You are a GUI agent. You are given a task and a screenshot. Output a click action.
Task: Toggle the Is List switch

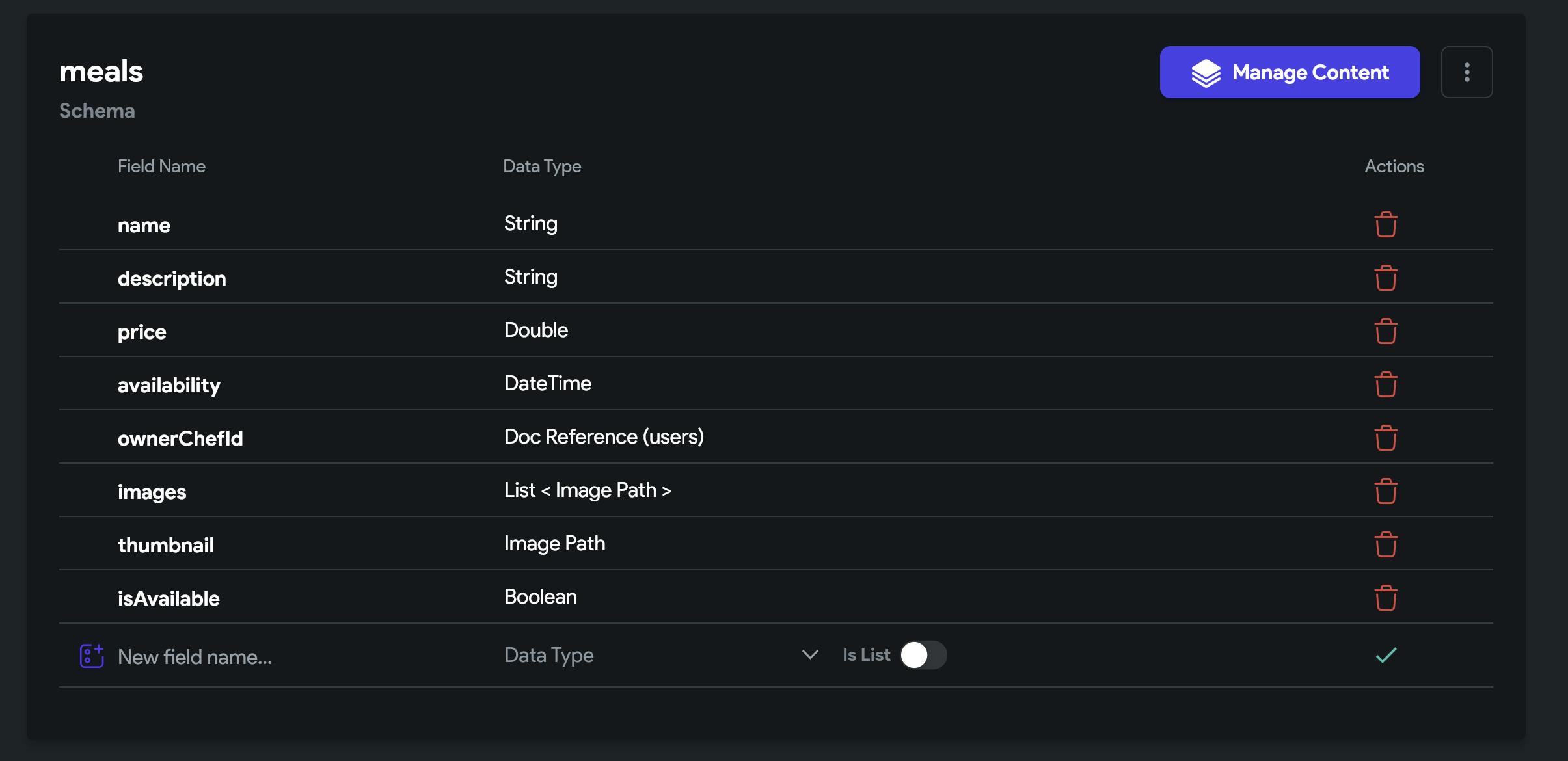(923, 655)
